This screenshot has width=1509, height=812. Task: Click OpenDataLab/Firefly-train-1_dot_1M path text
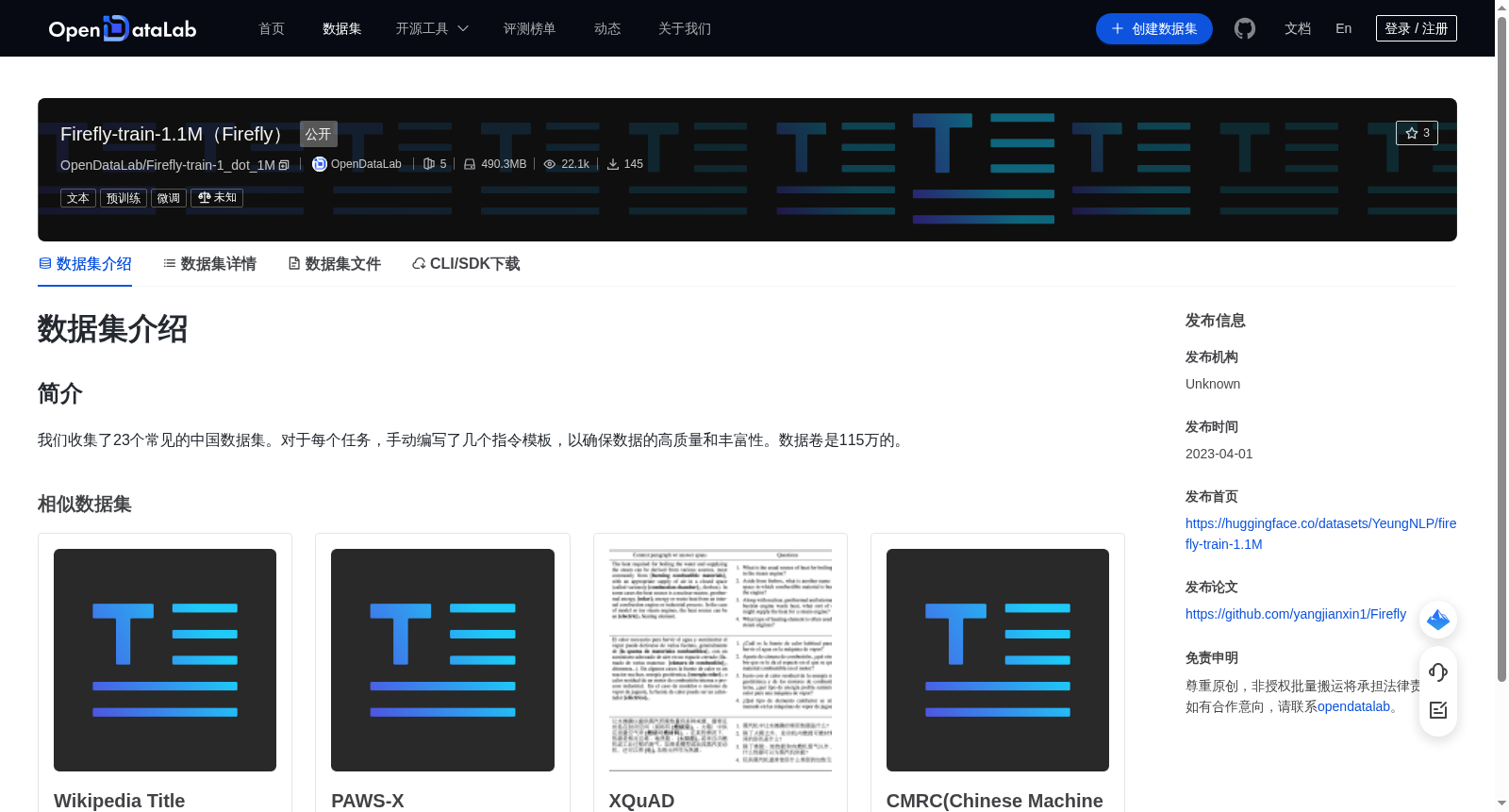click(x=168, y=165)
